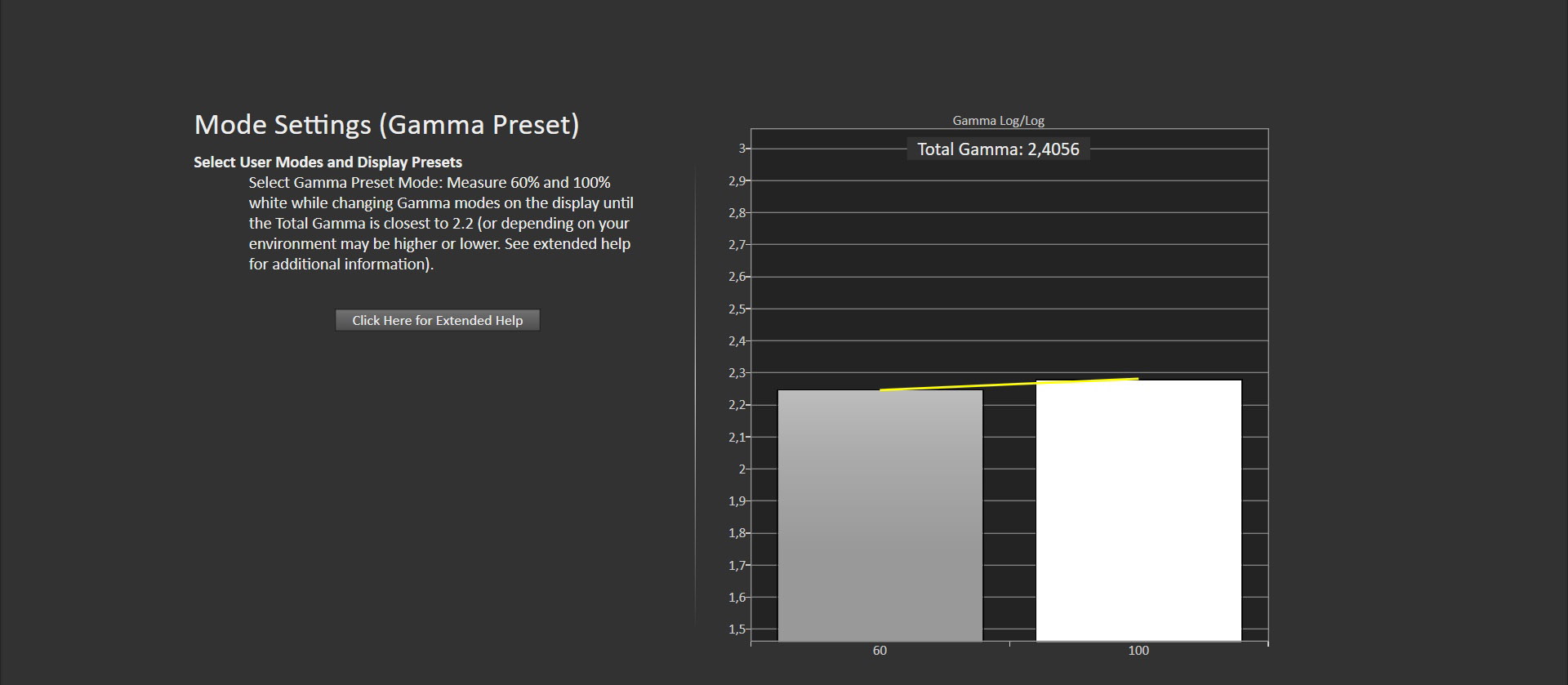Click the '100' x-axis label

coord(1138,651)
